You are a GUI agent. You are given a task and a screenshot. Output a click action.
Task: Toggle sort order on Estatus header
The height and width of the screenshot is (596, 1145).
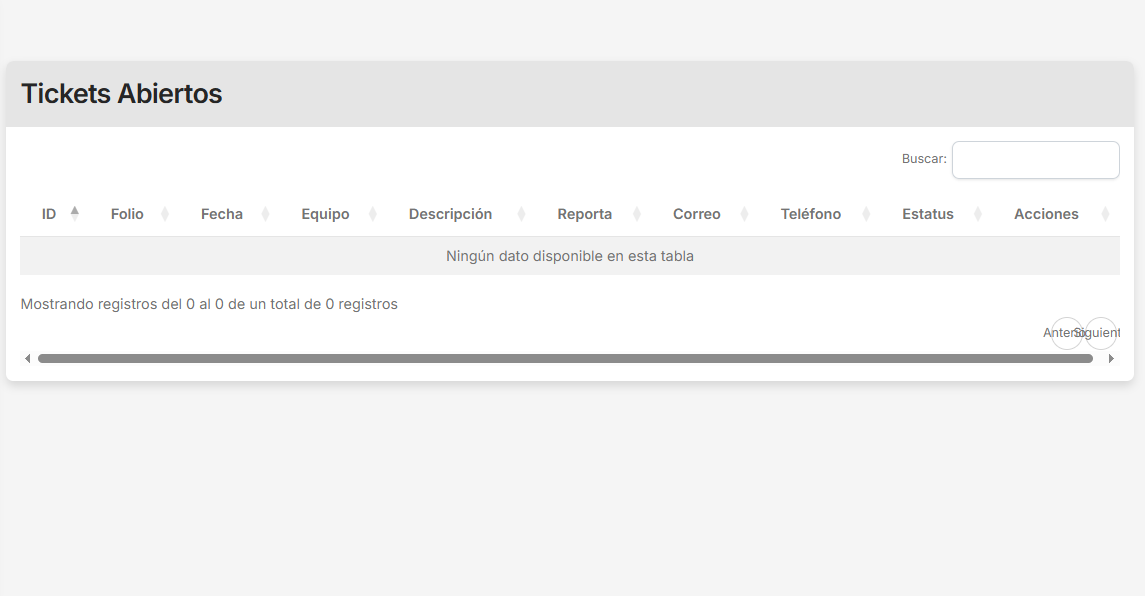[x=928, y=213]
